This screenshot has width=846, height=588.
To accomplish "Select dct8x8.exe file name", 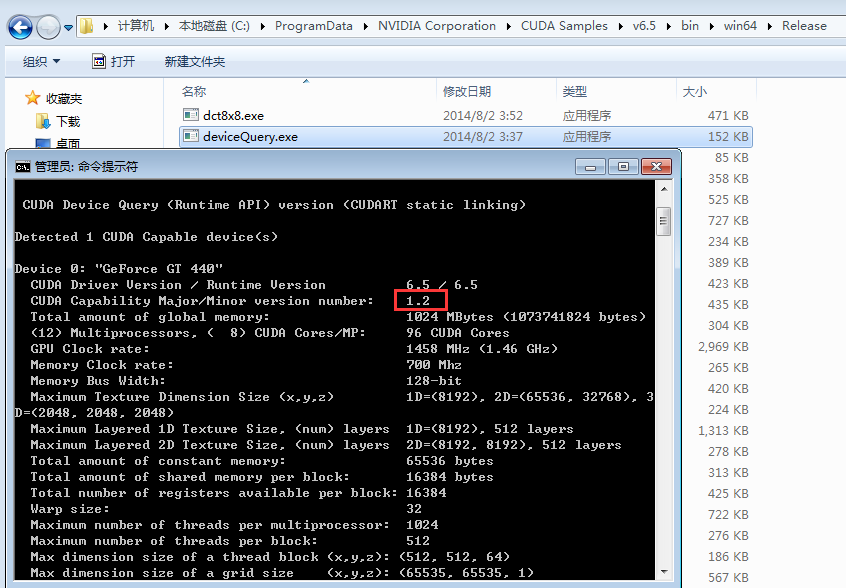I will [233, 115].
